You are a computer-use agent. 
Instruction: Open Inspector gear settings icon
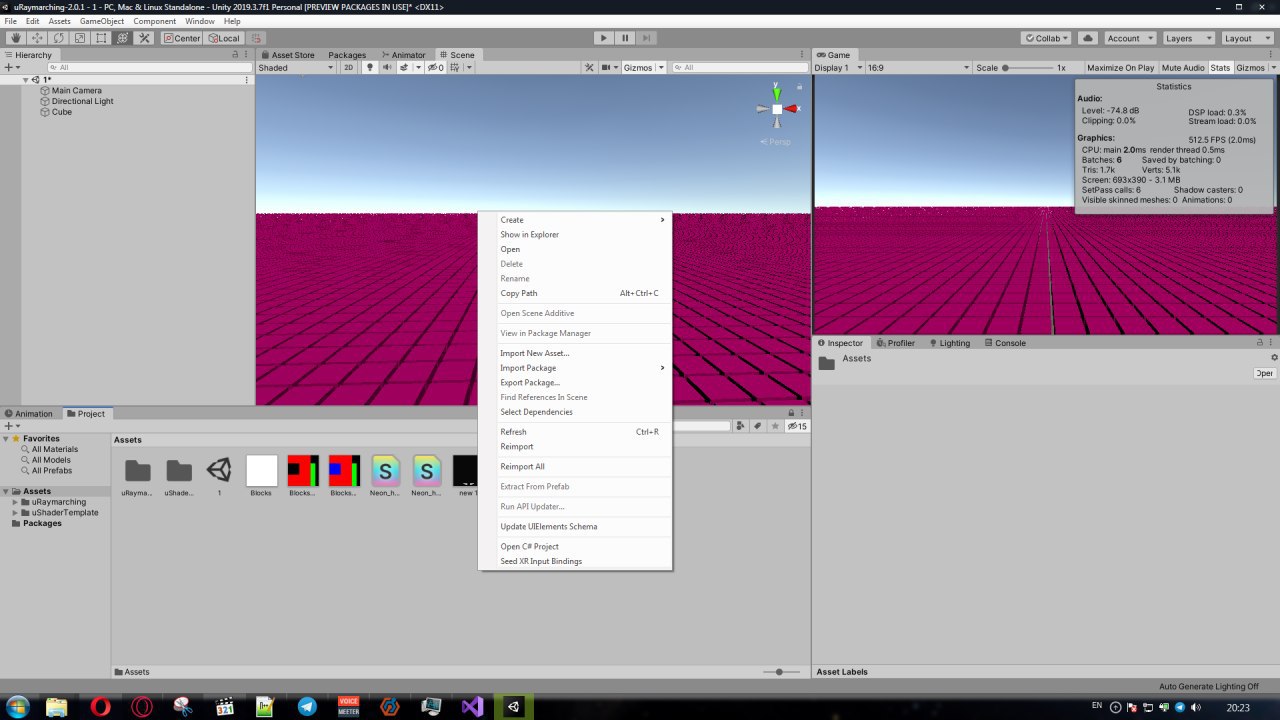click(x=1274, y=357)
